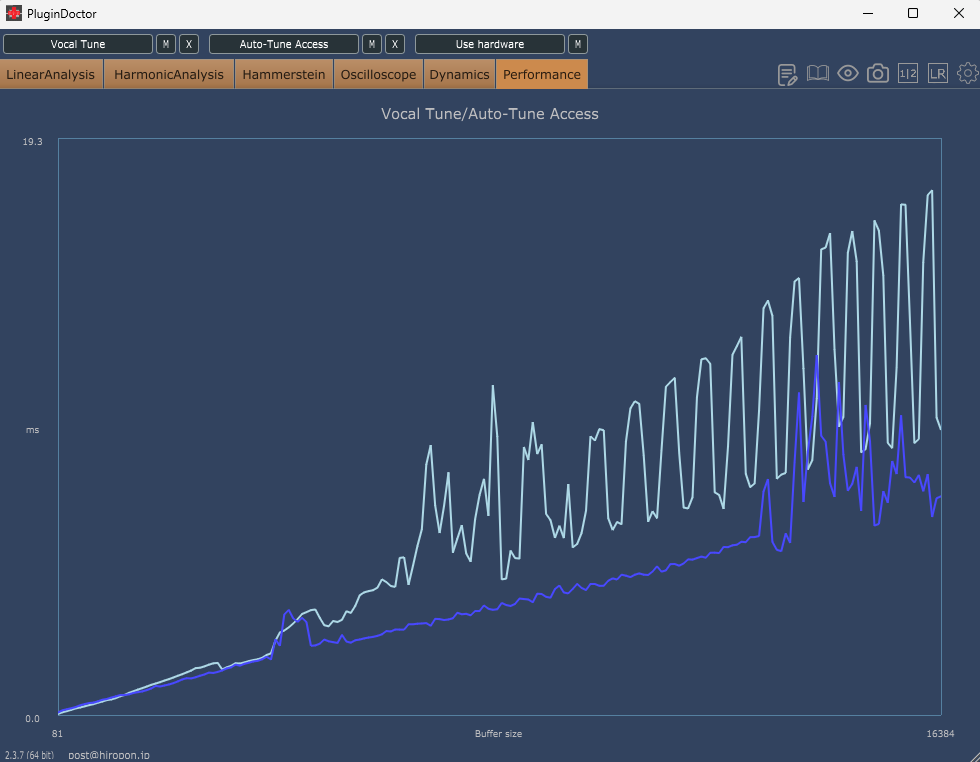Minimize the PluginDoctor window
This screenshot has width=980, height=762.
pos(868,13)
